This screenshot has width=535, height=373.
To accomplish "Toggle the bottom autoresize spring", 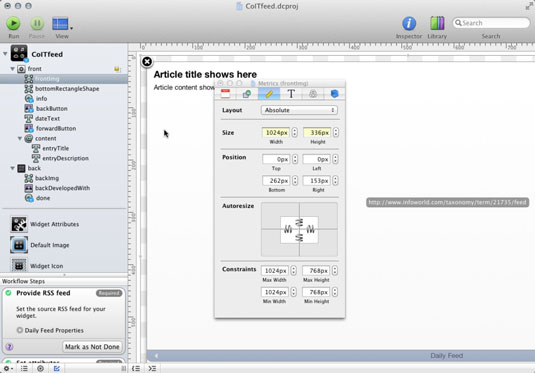I will pos(299,237).
